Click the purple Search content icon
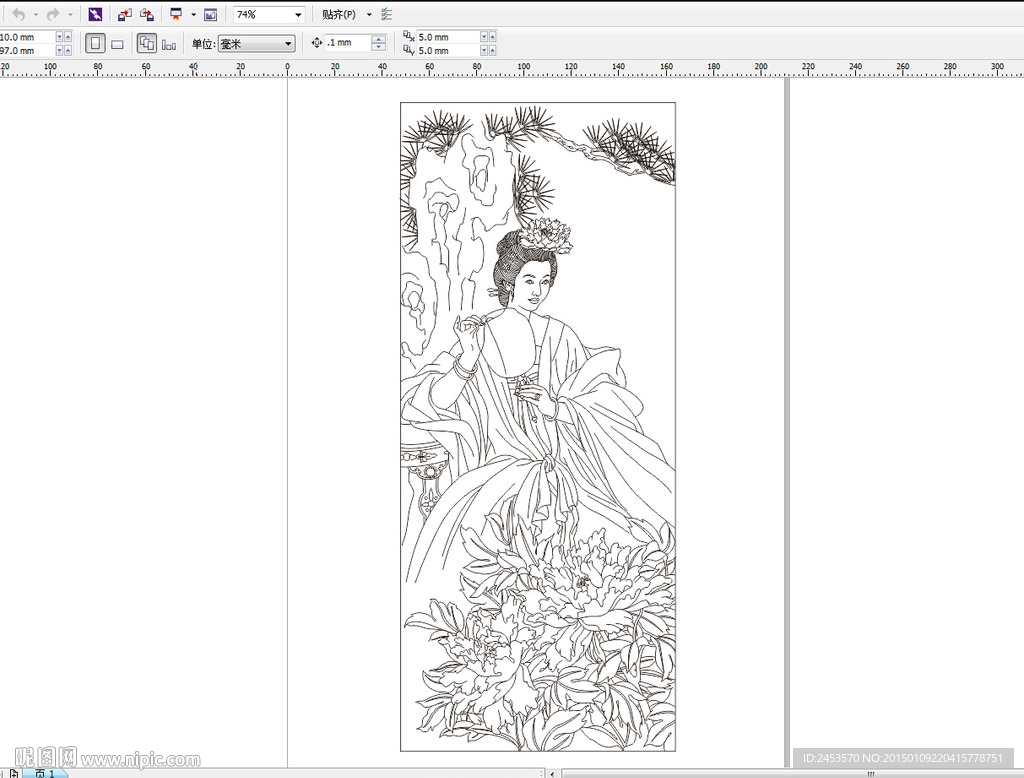This screenshot has width=1024, height=778. [95, 14]
